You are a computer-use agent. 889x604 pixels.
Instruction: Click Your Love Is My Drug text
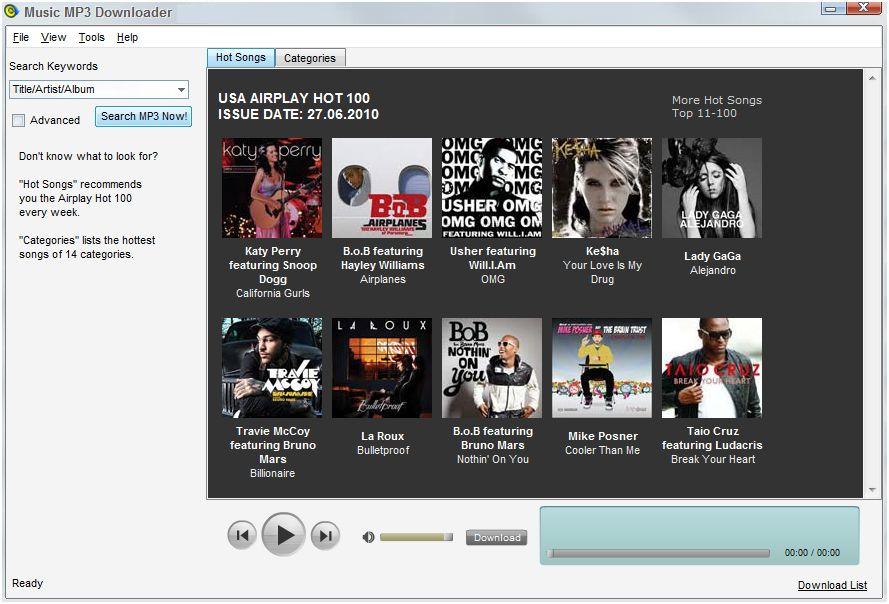click(x=602, y=272)
